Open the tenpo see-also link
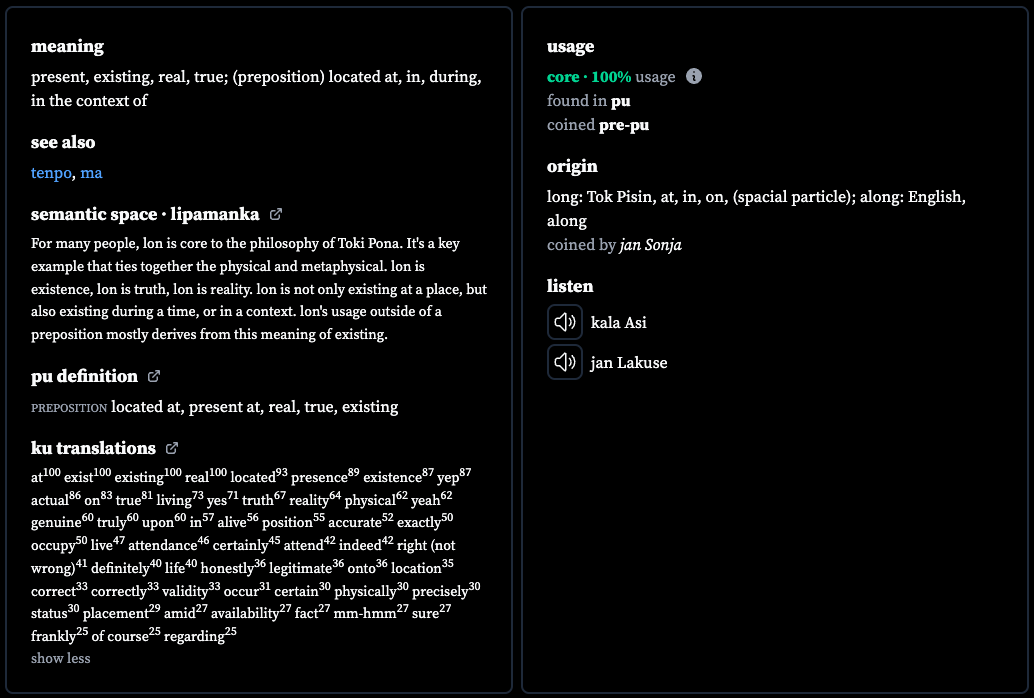This screenshot has height=698, width=1034. tap(51, 173)
